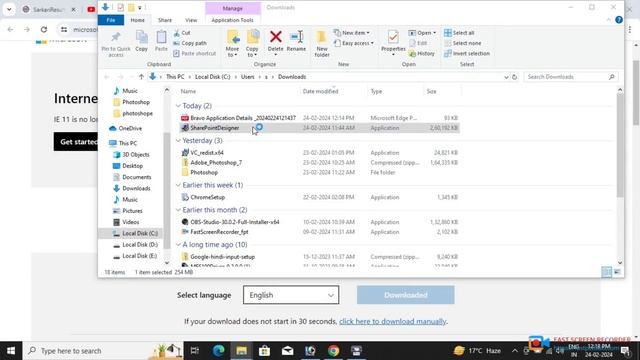Click the up-arrow parent folder button
The image size is (640, 360).
[141, 77]
